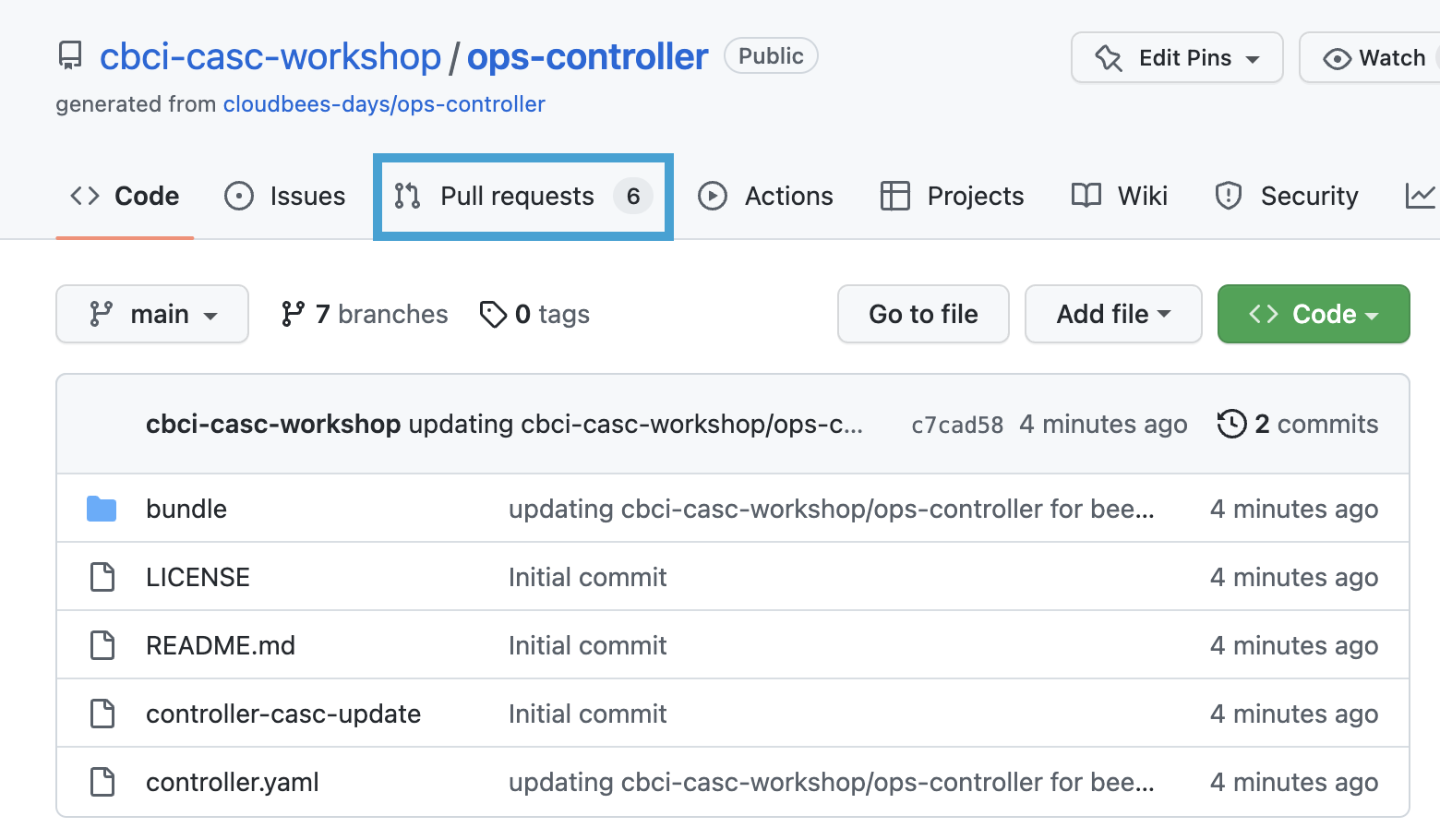Click the Go to file button
Viewport: 1440px width, 840px height.
923,314
